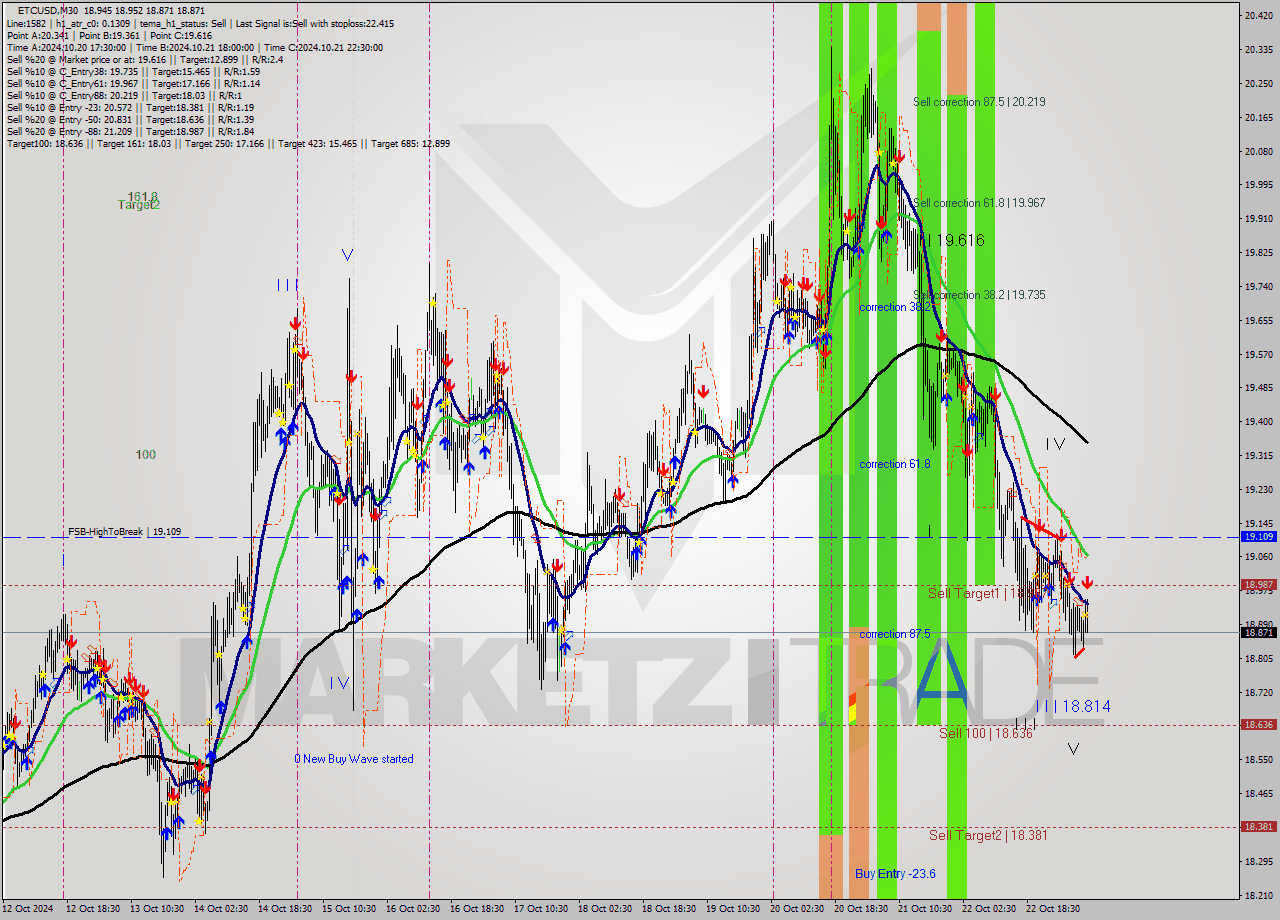Click the '21 Oct 10:30' time axis label
Viewport: 1280px width, 920px height.
tap(925, 909)
